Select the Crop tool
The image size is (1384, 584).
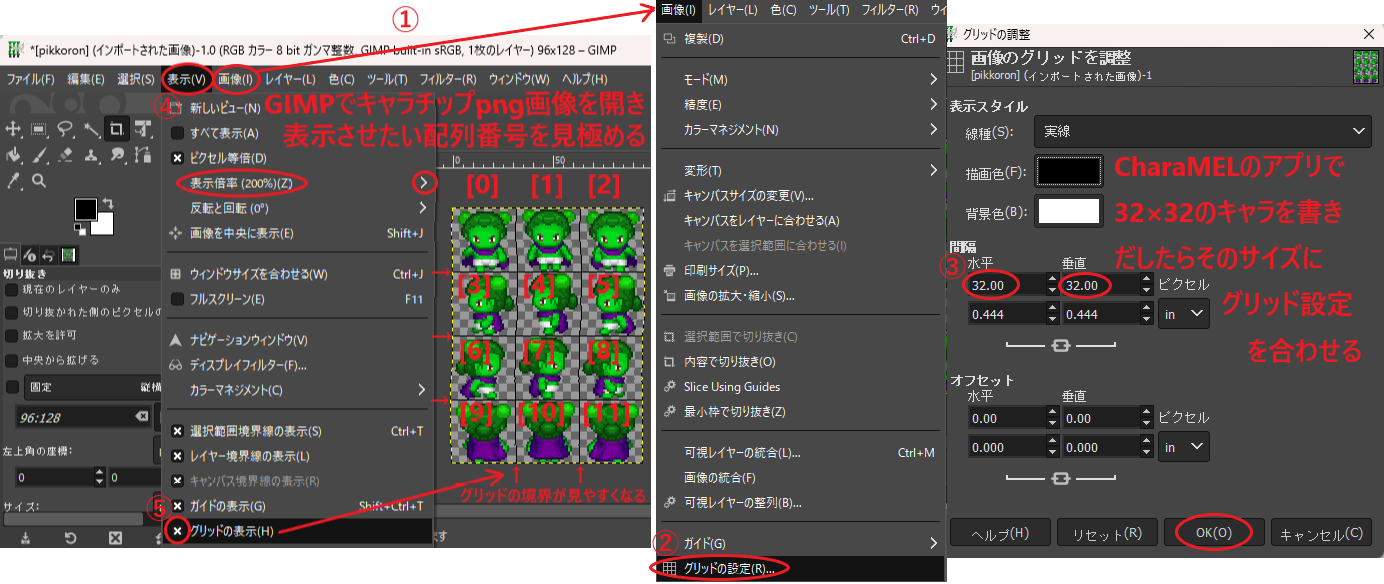(x=116, y=128)
